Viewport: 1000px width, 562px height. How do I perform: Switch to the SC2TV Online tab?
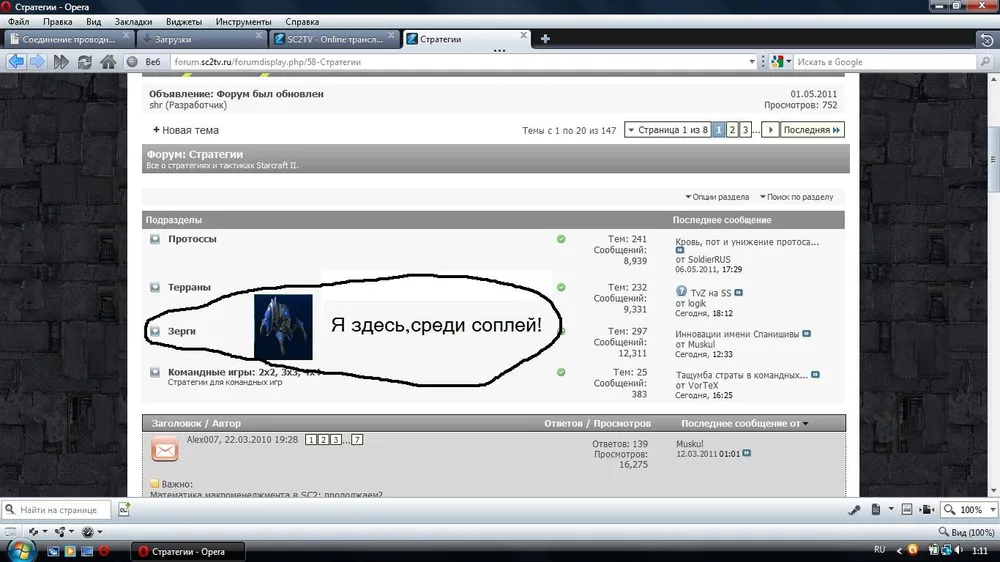click(333, 39)
